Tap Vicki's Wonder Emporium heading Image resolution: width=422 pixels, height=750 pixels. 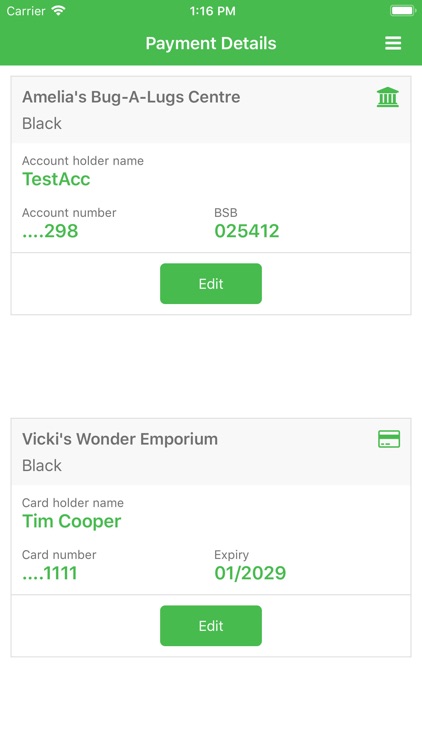pyautogui.click(x=120, y=439)
